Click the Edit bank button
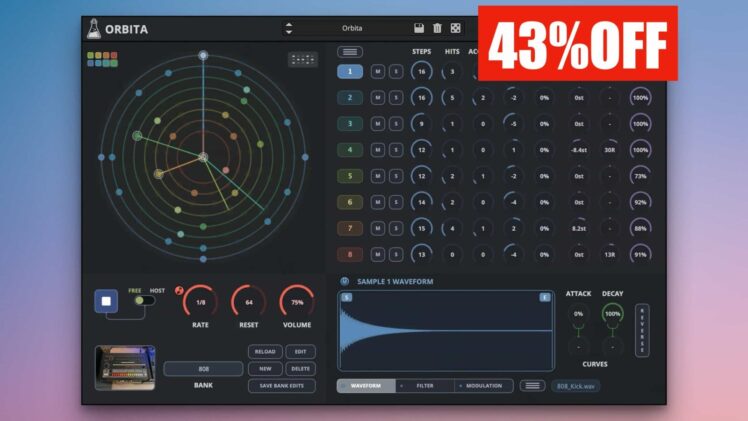The image size is (748, 421). [x=300, y=351]
